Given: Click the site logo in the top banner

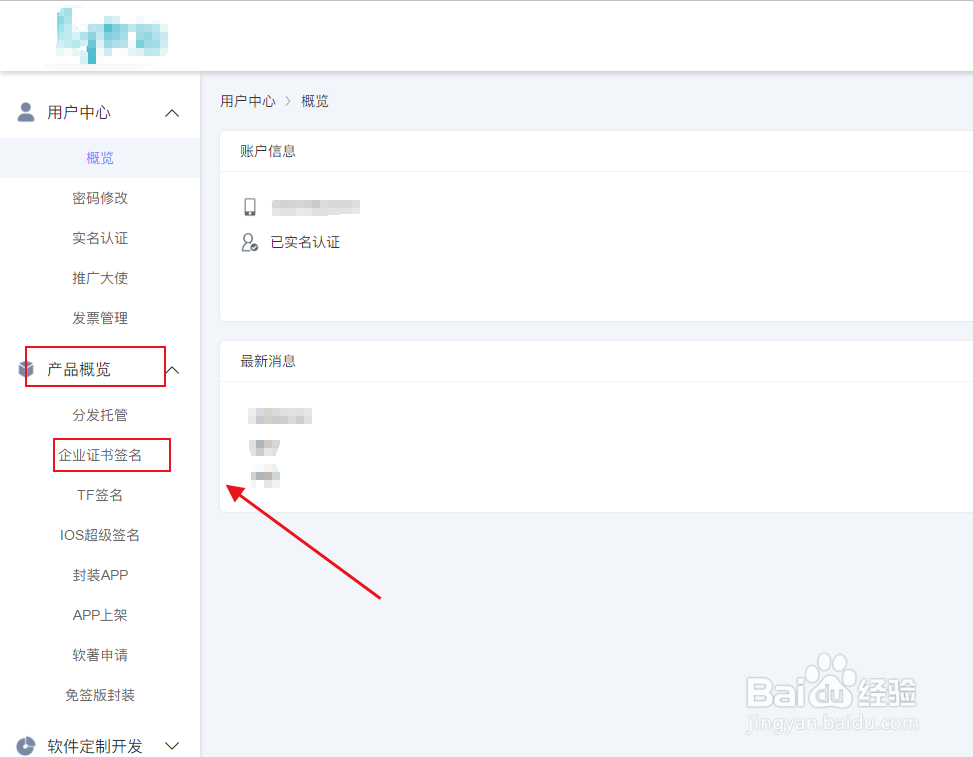Looking at the screenshot, I should click(x=110, y=36).
